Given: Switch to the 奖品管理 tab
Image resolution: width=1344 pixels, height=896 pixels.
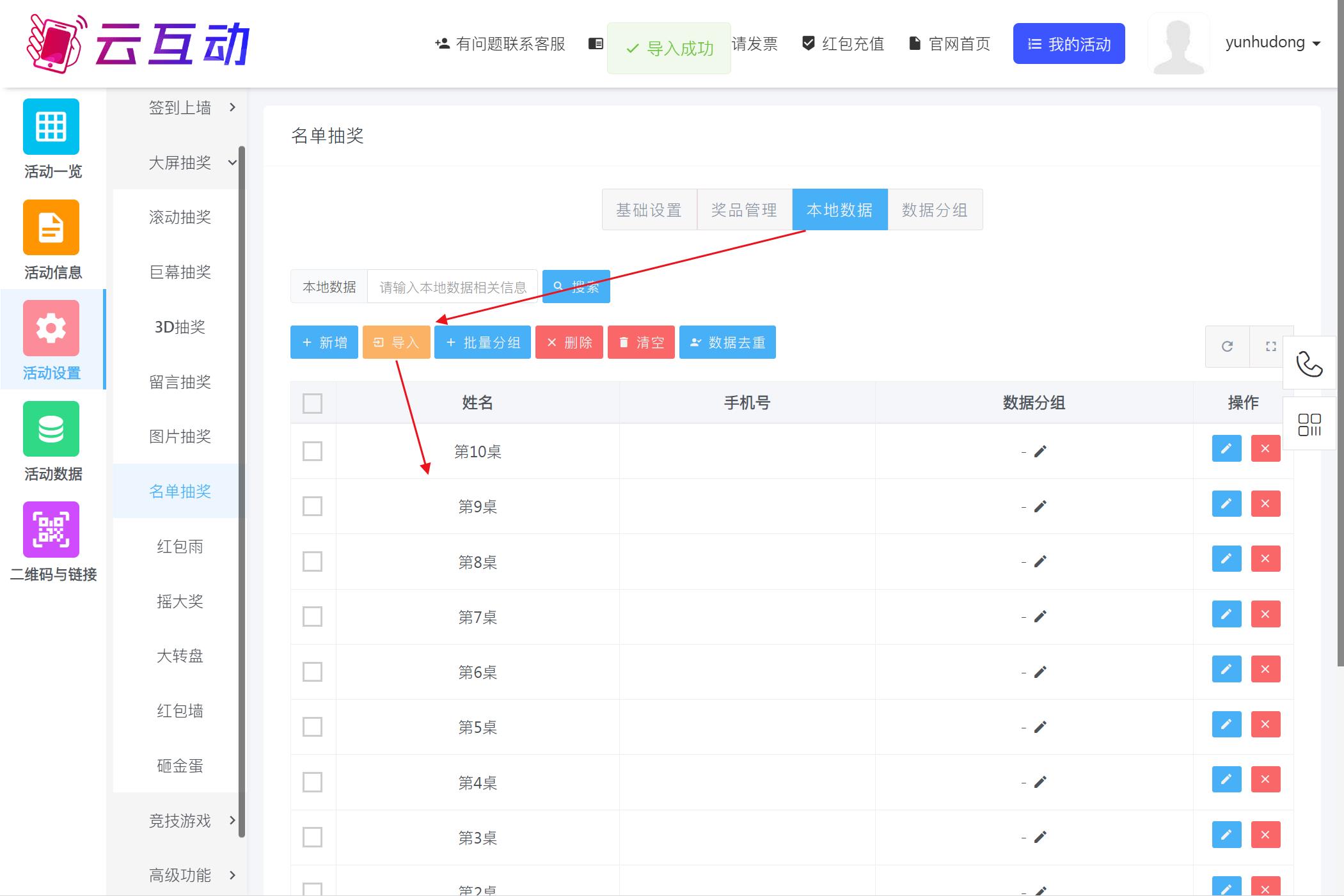Looking at the screenshot, I should 744,210.
